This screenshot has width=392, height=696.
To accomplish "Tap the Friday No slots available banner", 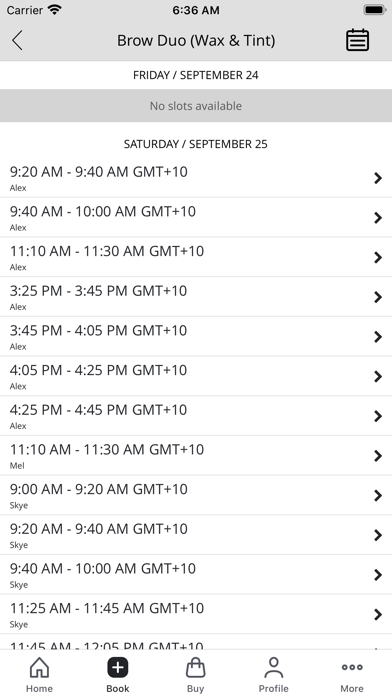I will tap(196, 106).
